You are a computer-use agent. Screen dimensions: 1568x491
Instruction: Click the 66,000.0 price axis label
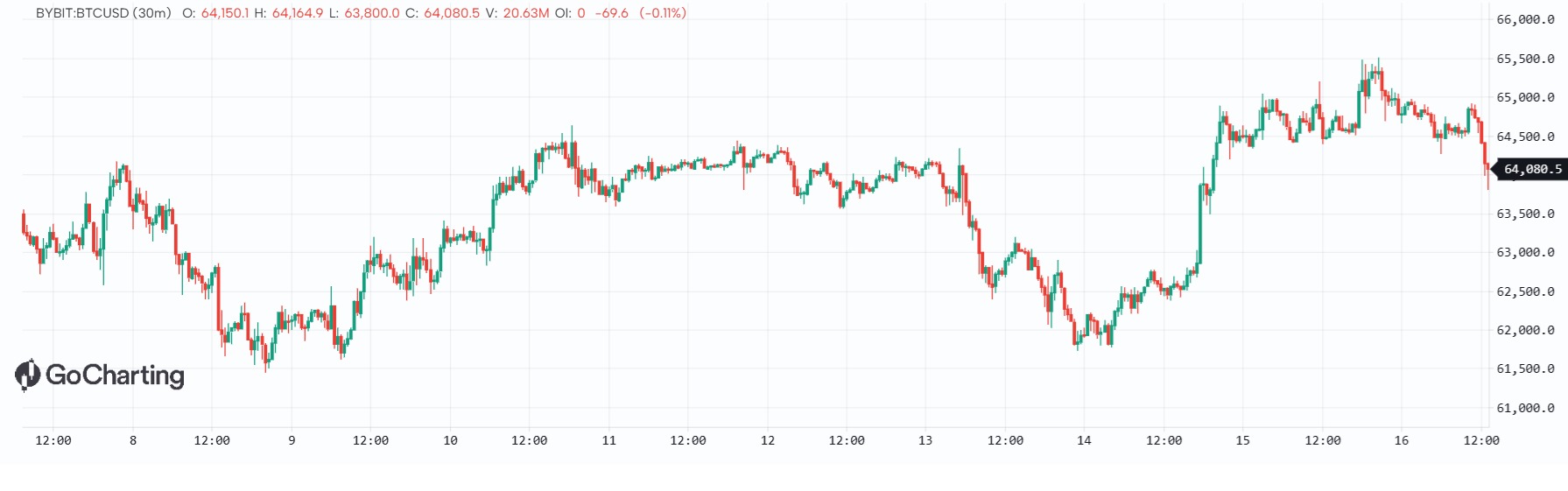pos(1525,19)
